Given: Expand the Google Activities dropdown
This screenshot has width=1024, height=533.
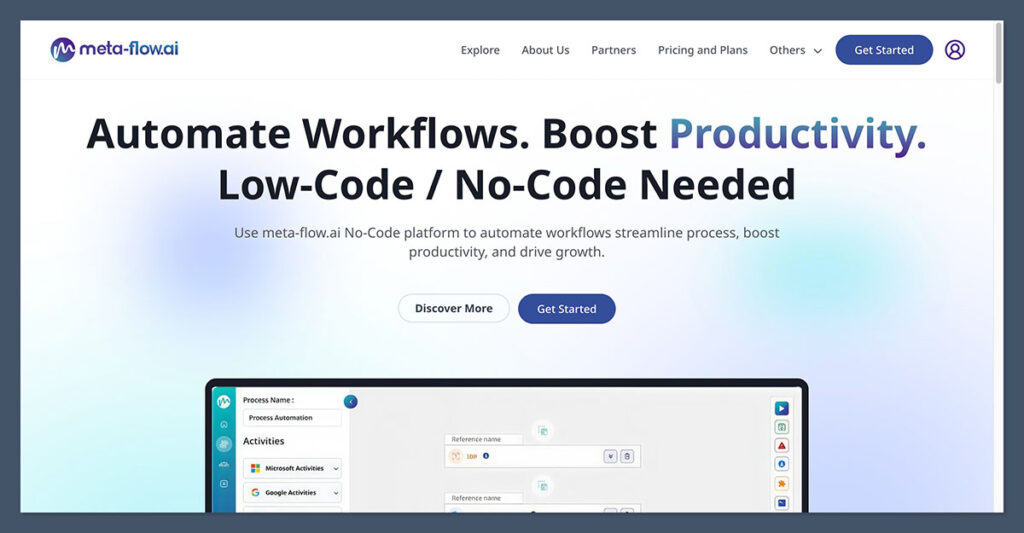Looking at the screenshot, I should point(292,493).
